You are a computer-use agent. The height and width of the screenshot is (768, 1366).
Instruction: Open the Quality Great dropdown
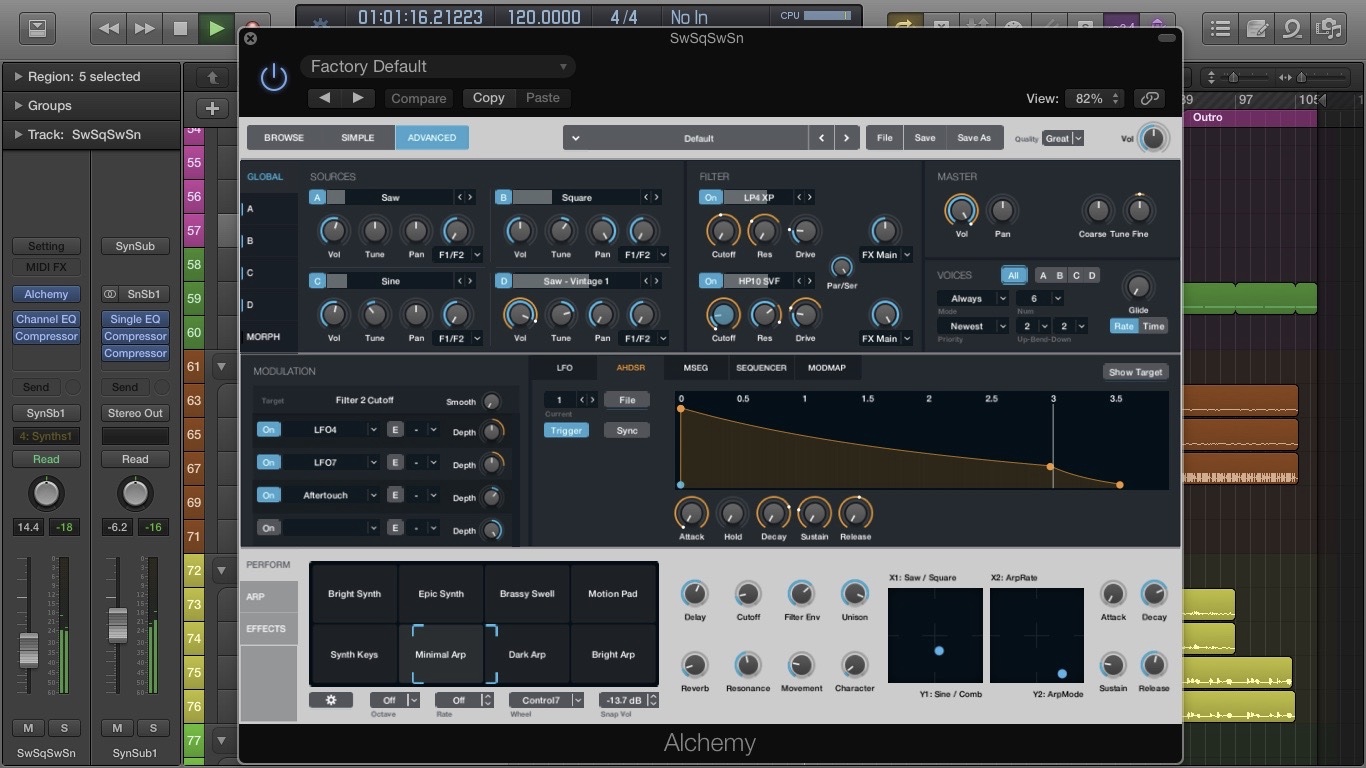[1063, 138]
